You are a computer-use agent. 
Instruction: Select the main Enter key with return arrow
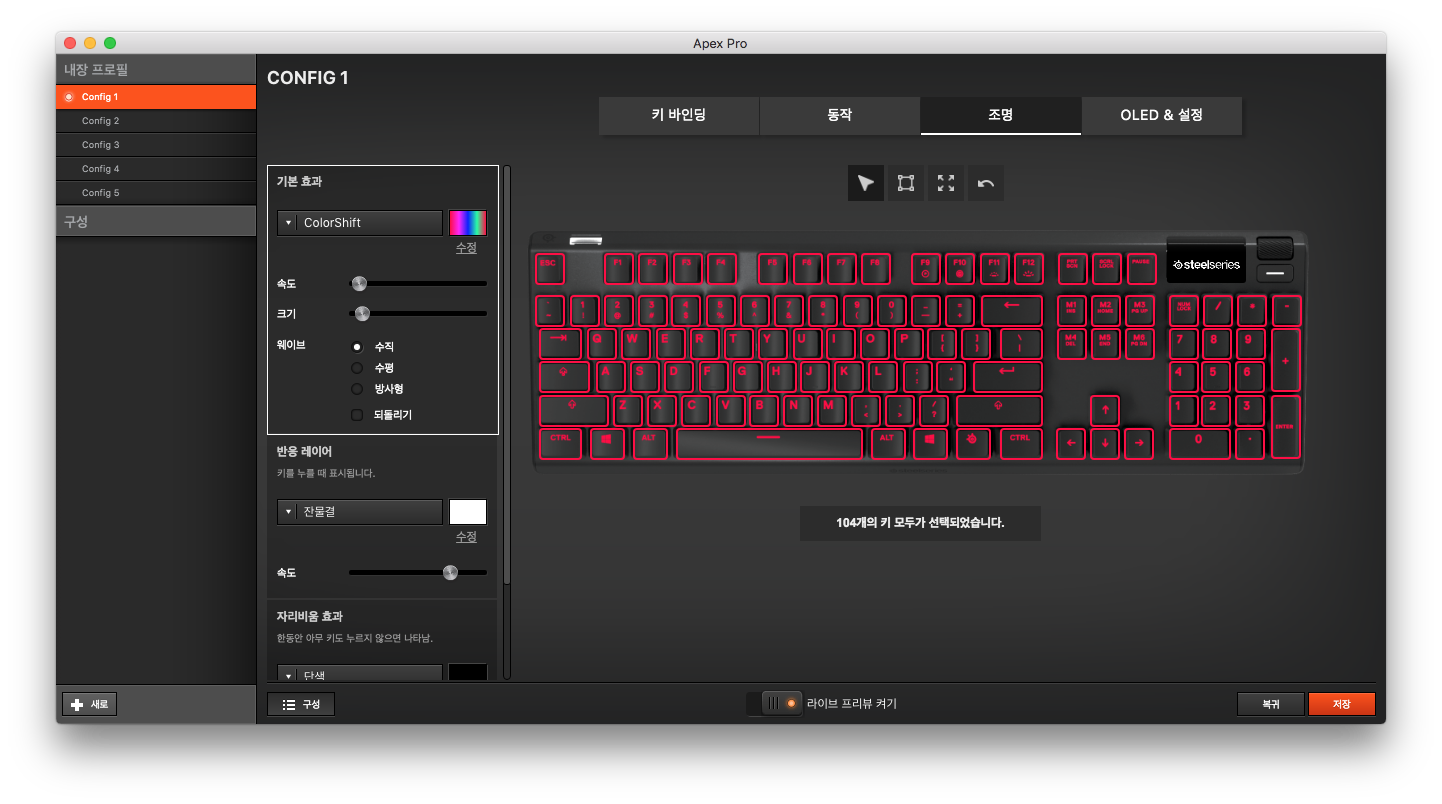pos(1007,376)
